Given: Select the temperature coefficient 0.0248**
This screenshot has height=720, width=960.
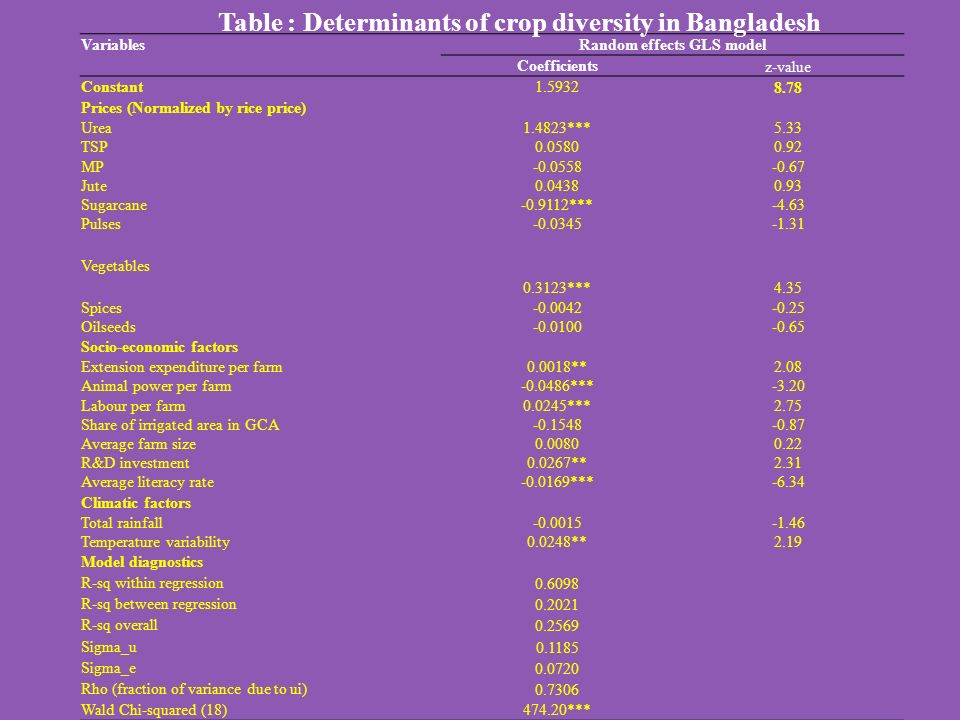Looking at the screenshot, I should coord(557,542).
